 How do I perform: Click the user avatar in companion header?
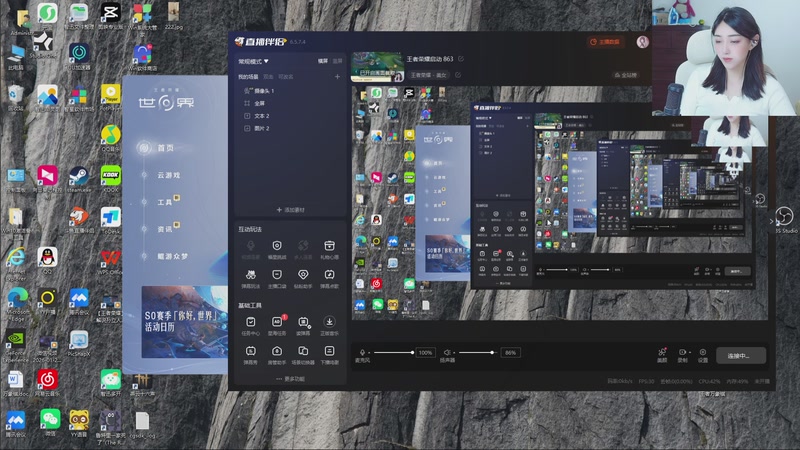(642, 42)
